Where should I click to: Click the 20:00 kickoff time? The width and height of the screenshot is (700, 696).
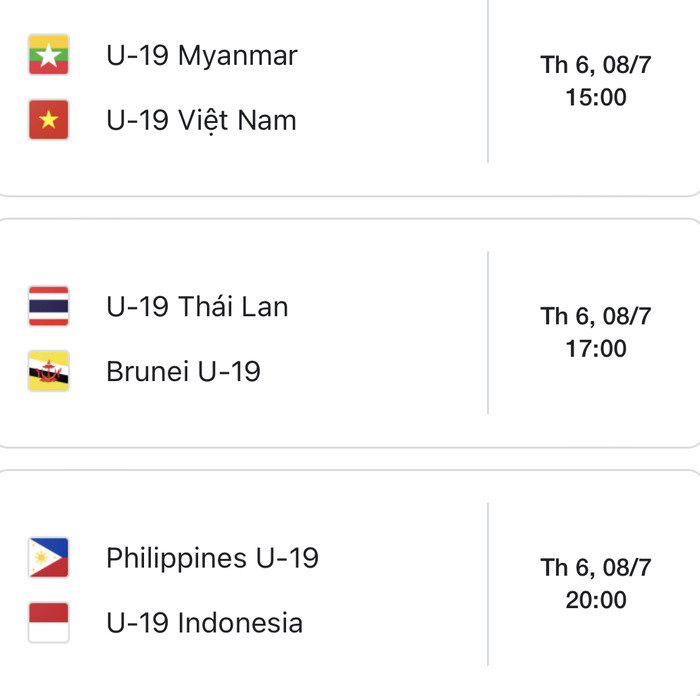[596, 600]
